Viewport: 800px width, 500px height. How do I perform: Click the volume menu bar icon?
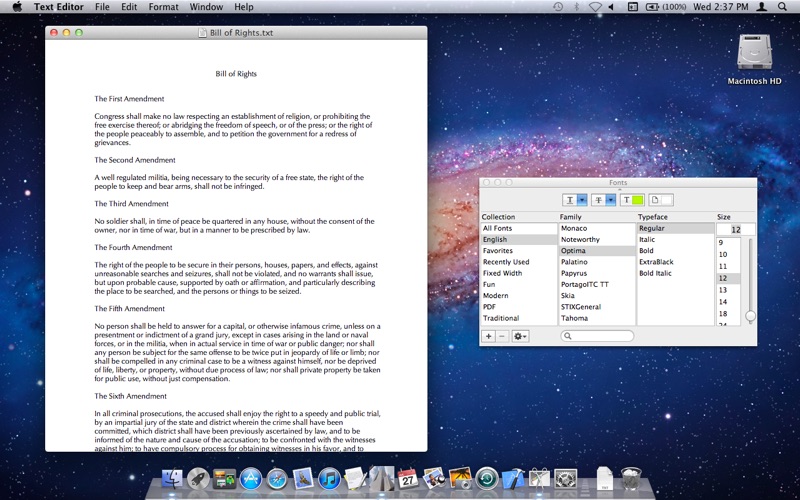coord(611,7)
